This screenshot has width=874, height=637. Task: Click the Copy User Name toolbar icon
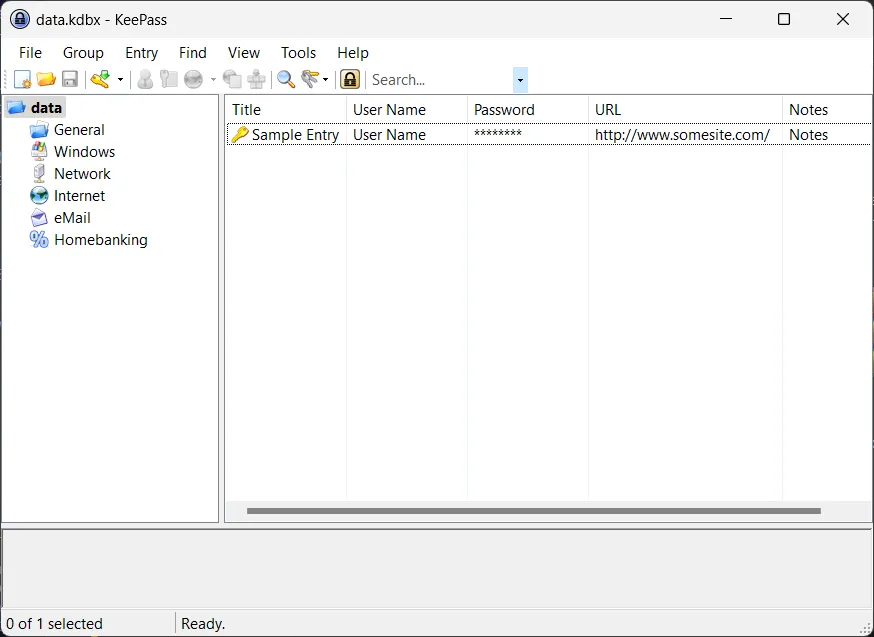click(145, 80)
